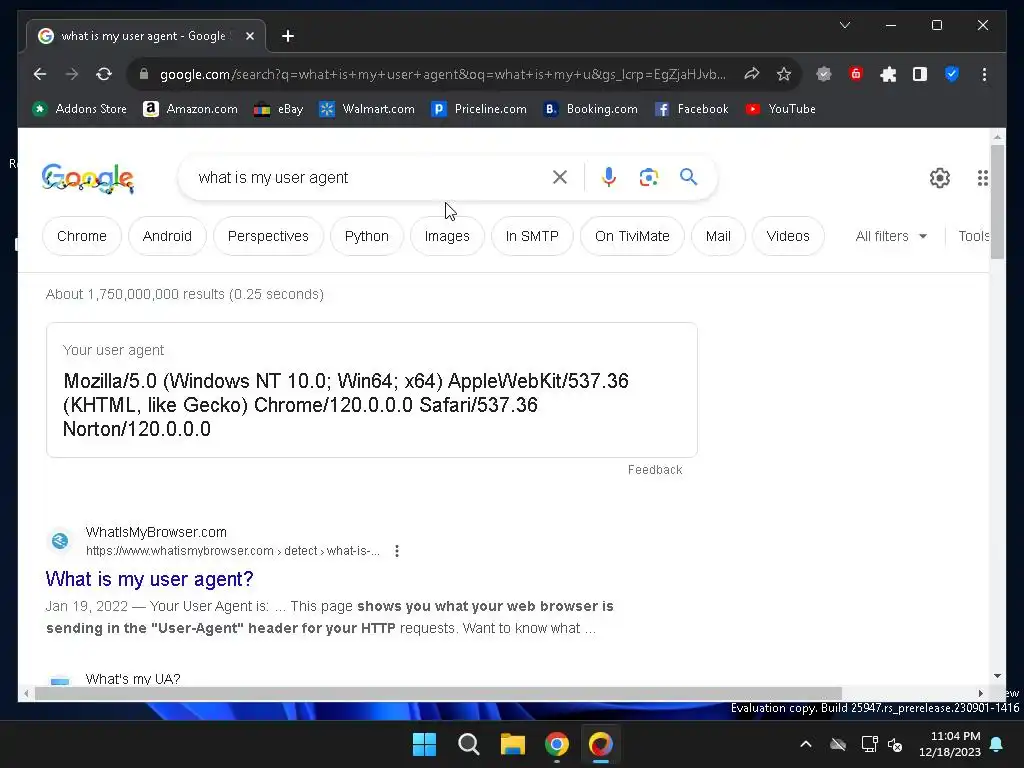This screenshot has width=1024, height=768.
Task: Open Priceline.com bookmark
Action: 479,109
